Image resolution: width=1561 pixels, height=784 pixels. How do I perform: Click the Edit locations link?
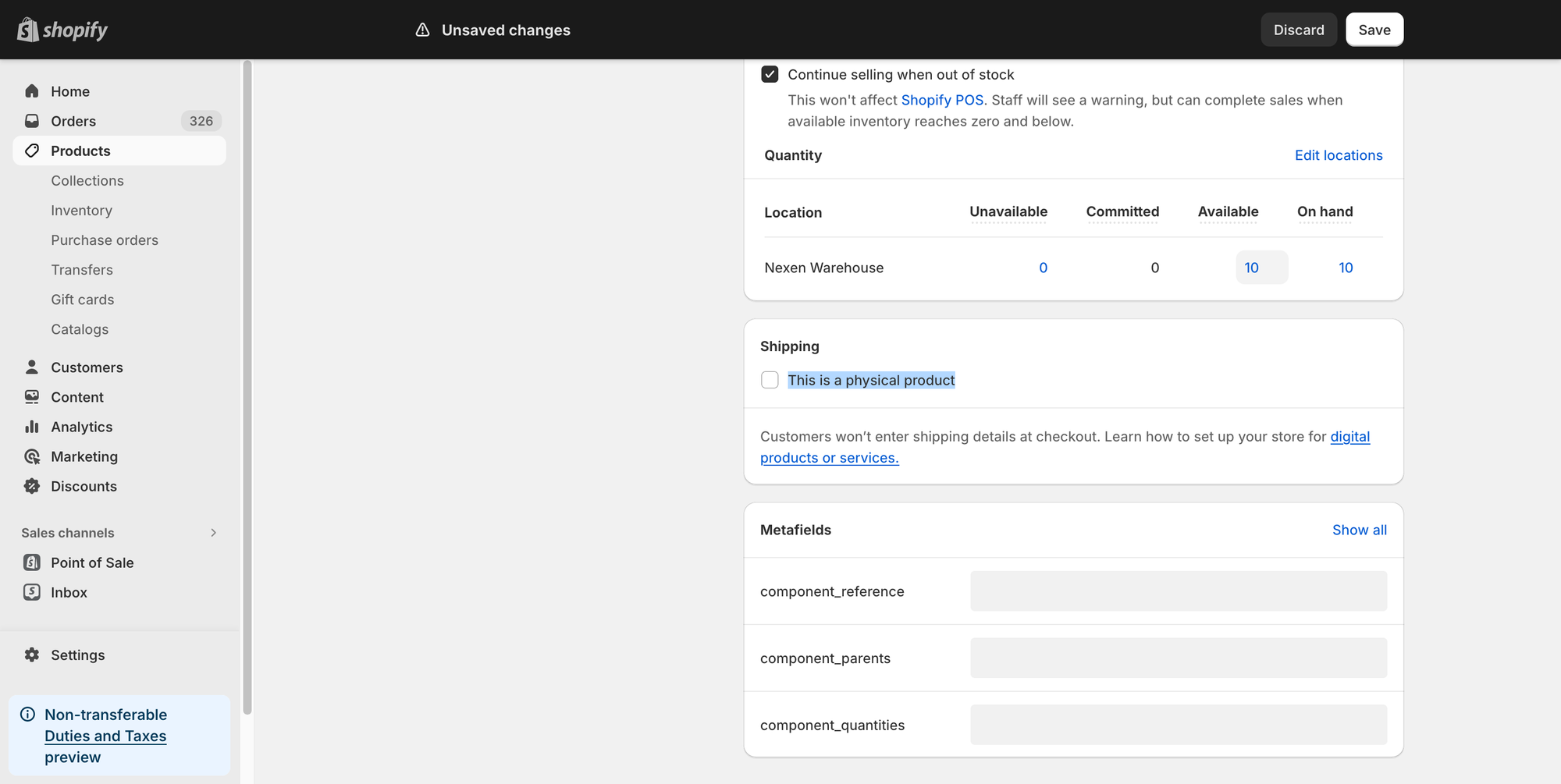[x=1338, y=155]
